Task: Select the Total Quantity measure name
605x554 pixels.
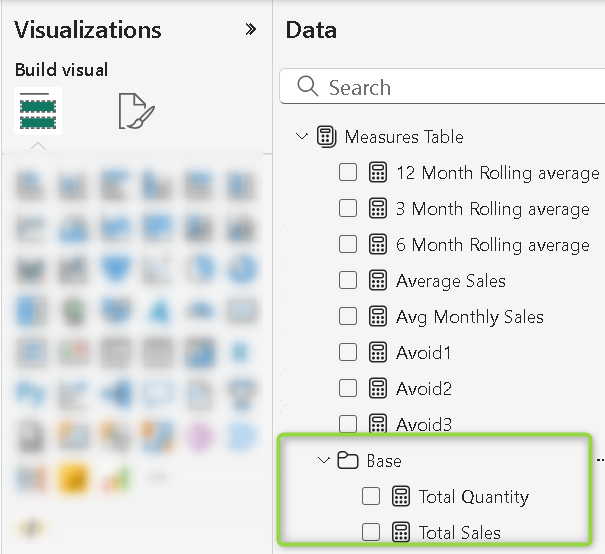Action: tap(474, 497)
